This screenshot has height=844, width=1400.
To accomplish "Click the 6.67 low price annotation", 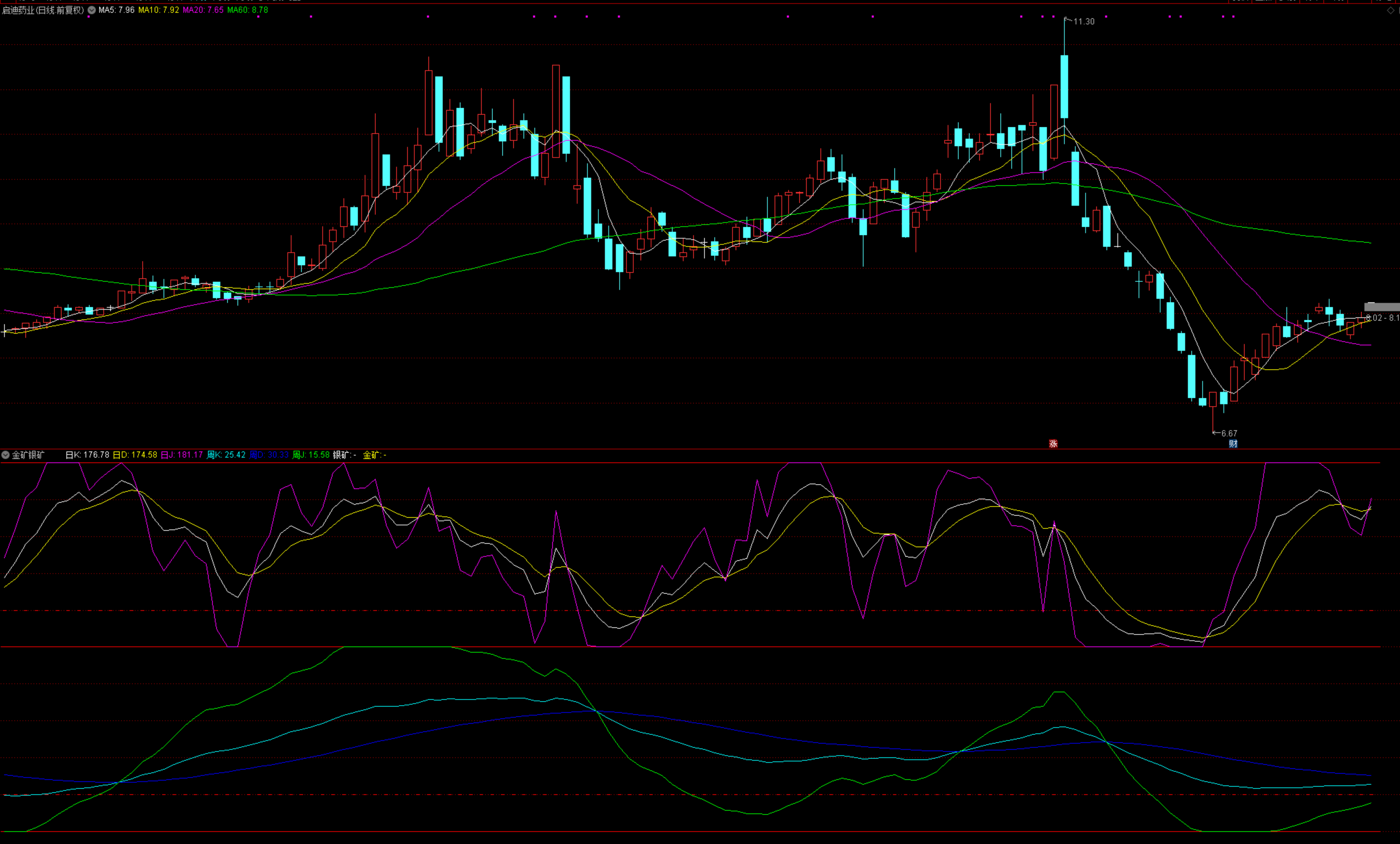I will tap(1229, 433).
